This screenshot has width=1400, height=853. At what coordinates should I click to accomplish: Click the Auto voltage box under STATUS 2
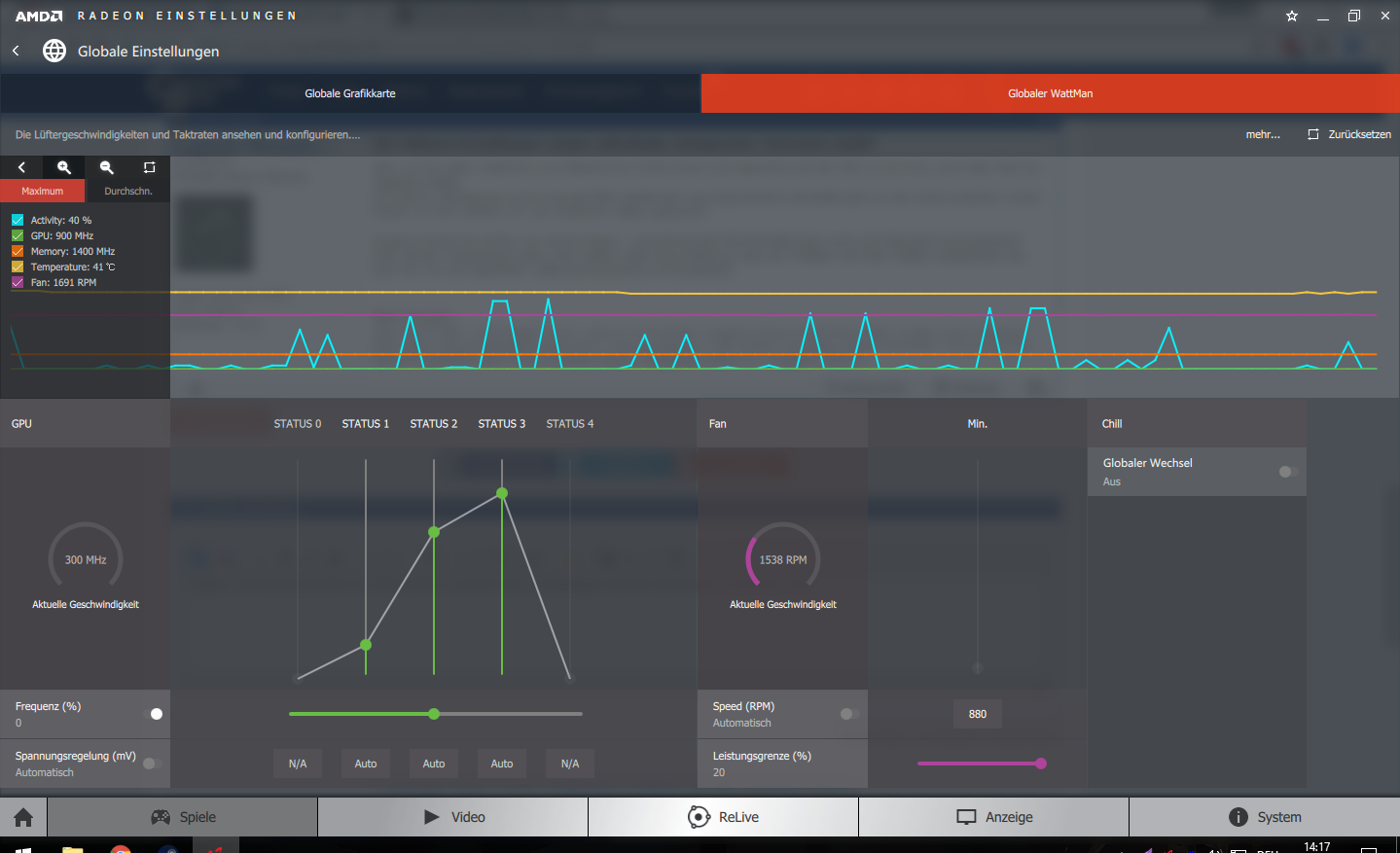click(434, 764)
